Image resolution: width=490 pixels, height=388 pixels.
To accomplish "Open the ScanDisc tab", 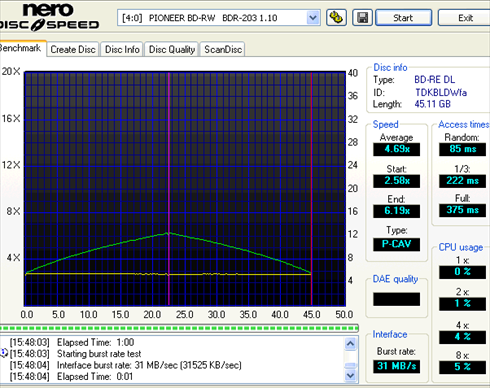I will point(223,49).
